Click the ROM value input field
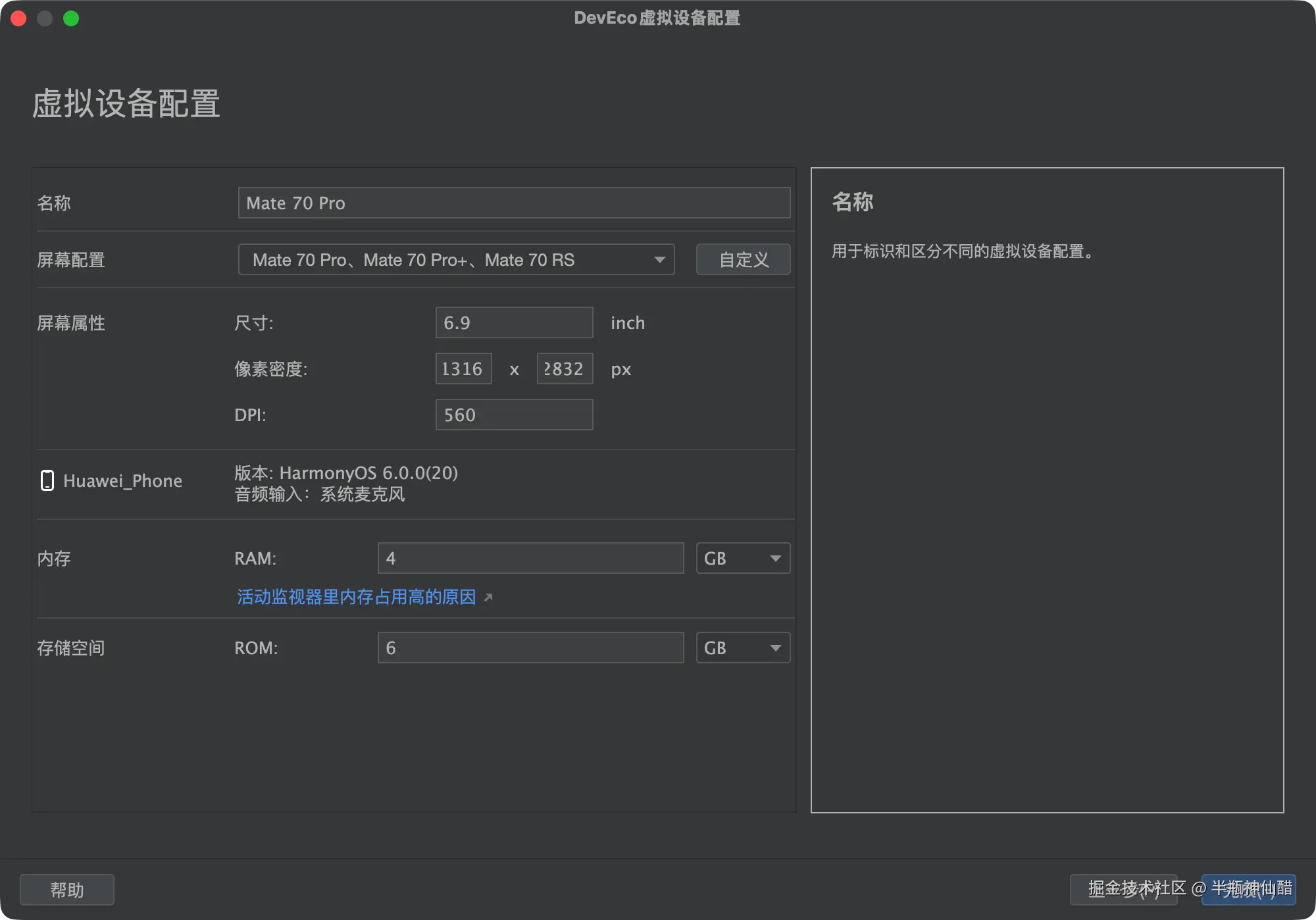1316x920 pixels. 530,648
